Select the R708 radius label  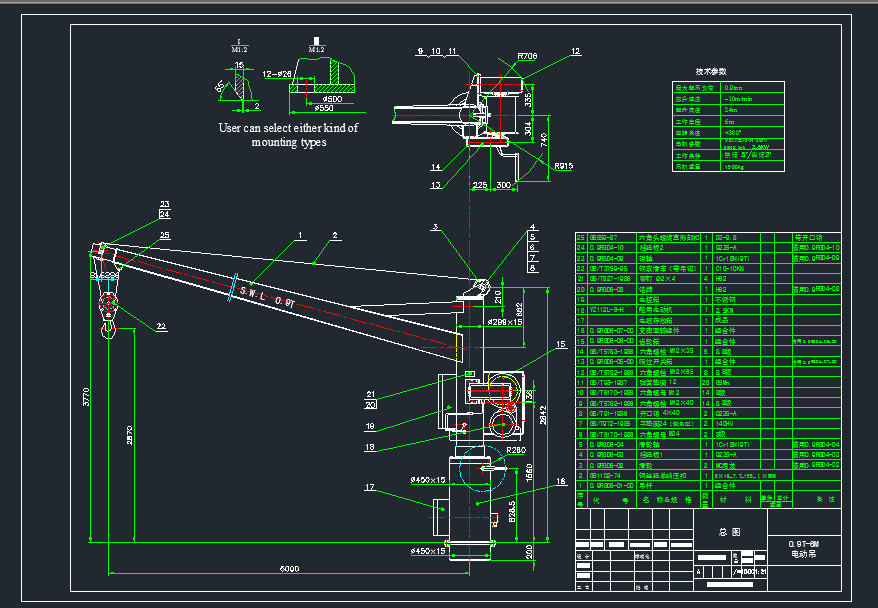tap(527, 56)
